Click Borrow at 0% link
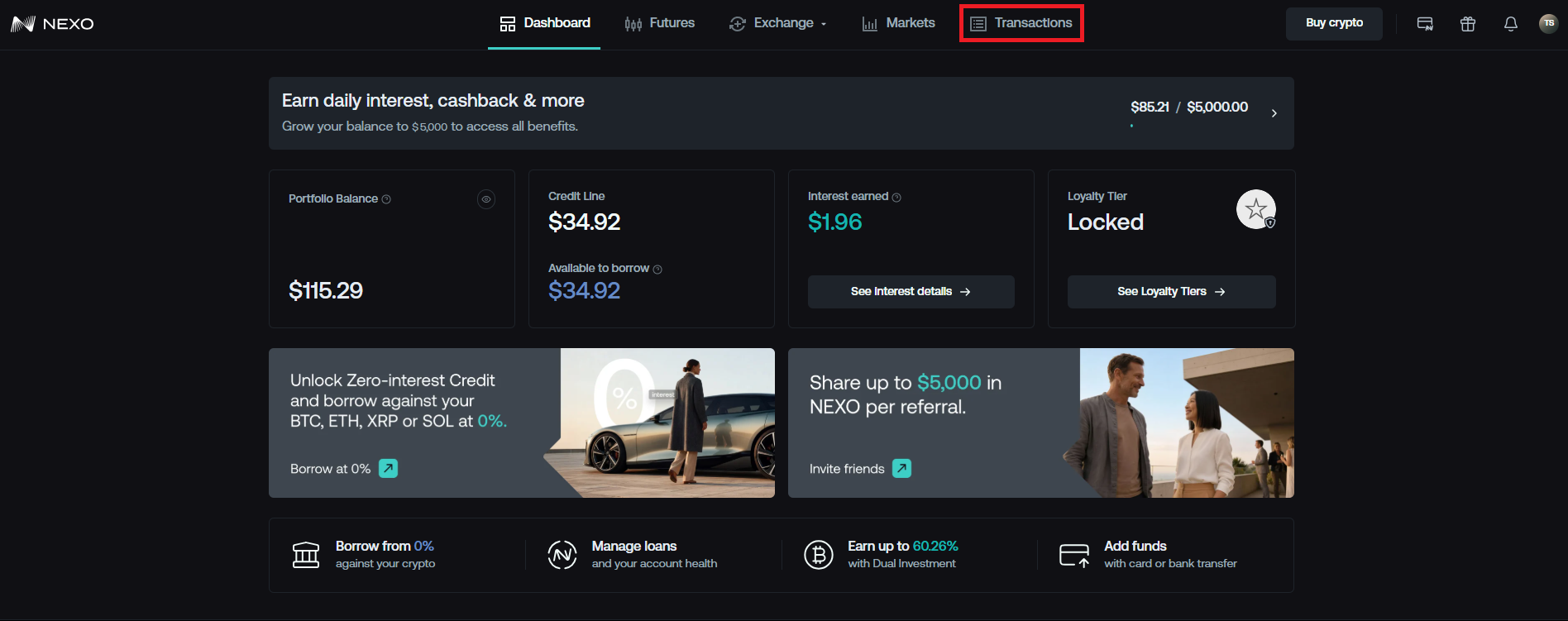1568x621 pixels. (x=344, y=469)
